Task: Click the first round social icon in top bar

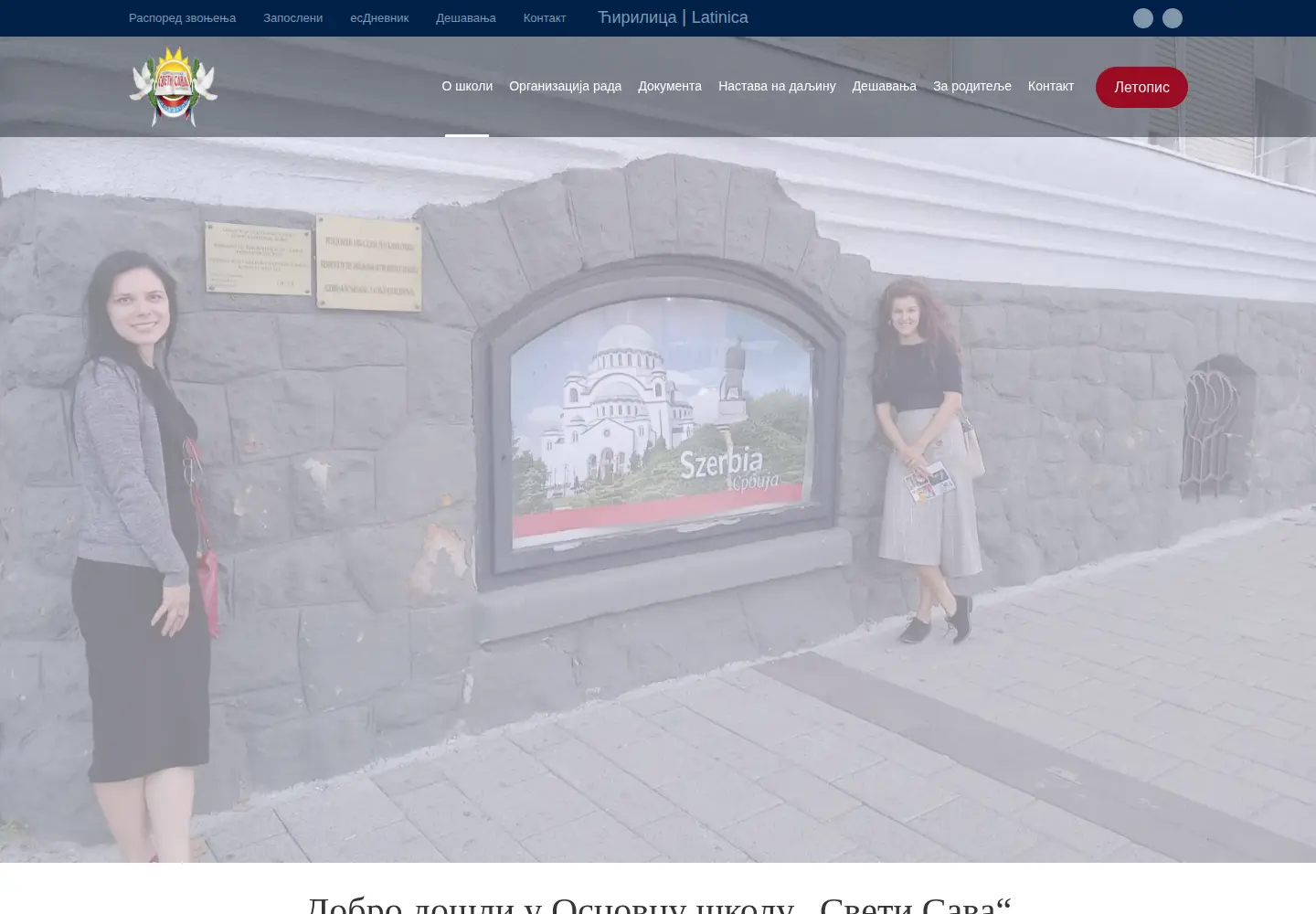Action: [1143, 18]
